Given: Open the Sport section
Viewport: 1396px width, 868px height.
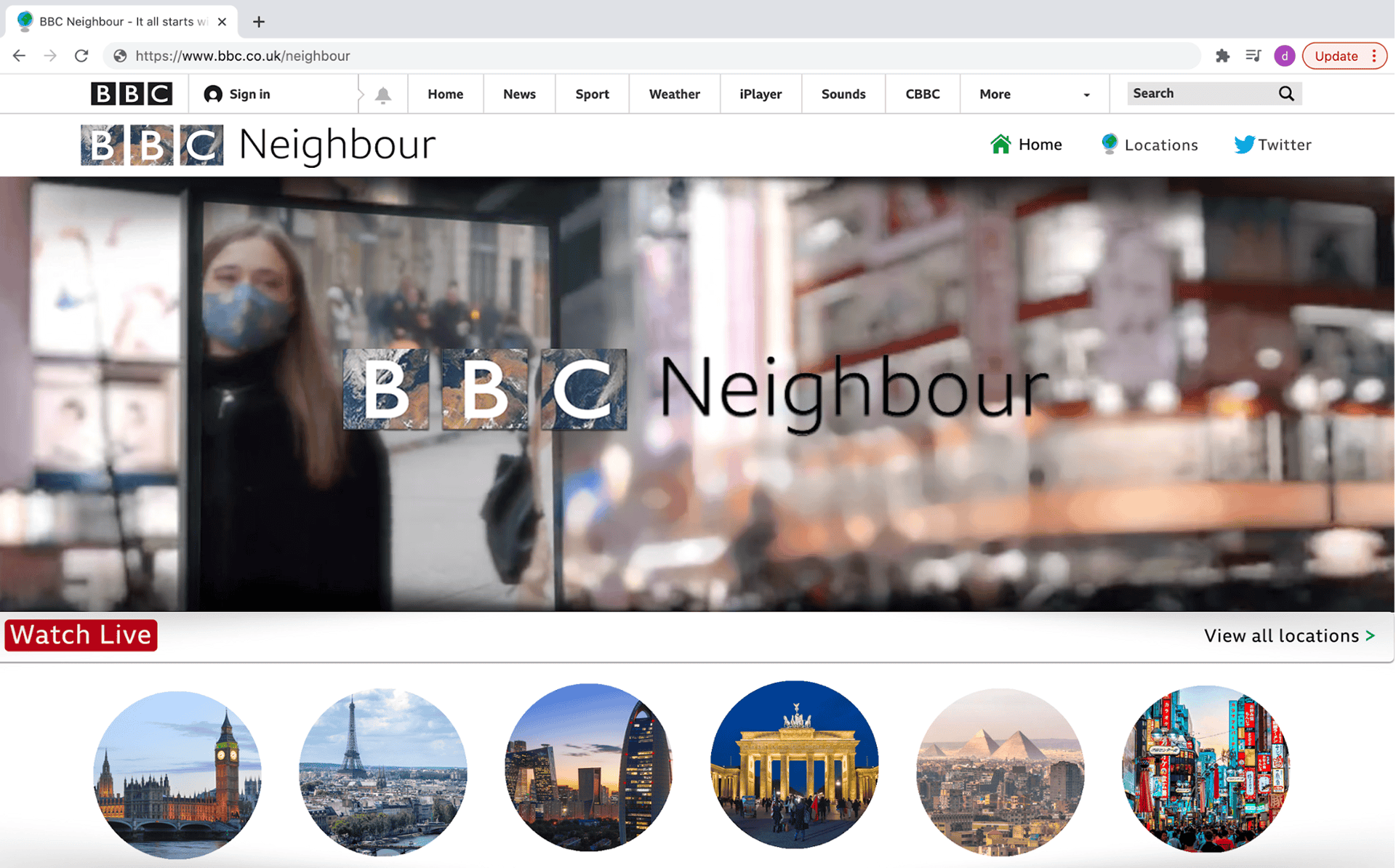Looking at the screenshot, I should tap(592, 94).
